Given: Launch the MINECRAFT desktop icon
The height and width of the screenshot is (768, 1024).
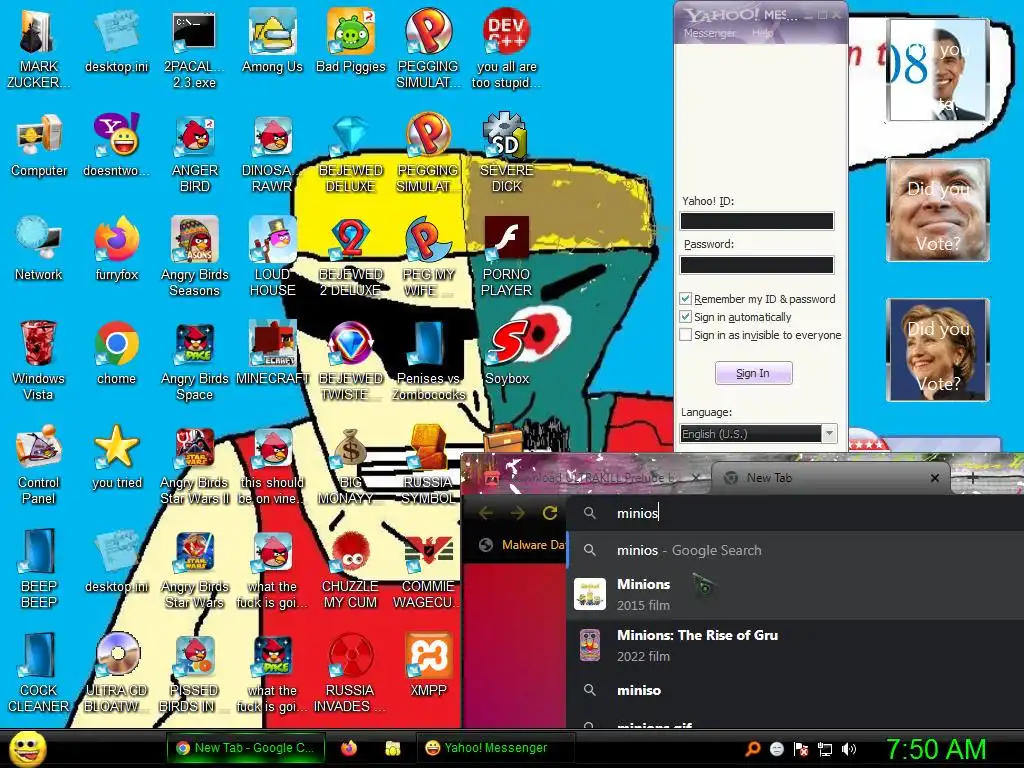Looking at the screenshot, I should coord(272,344).
